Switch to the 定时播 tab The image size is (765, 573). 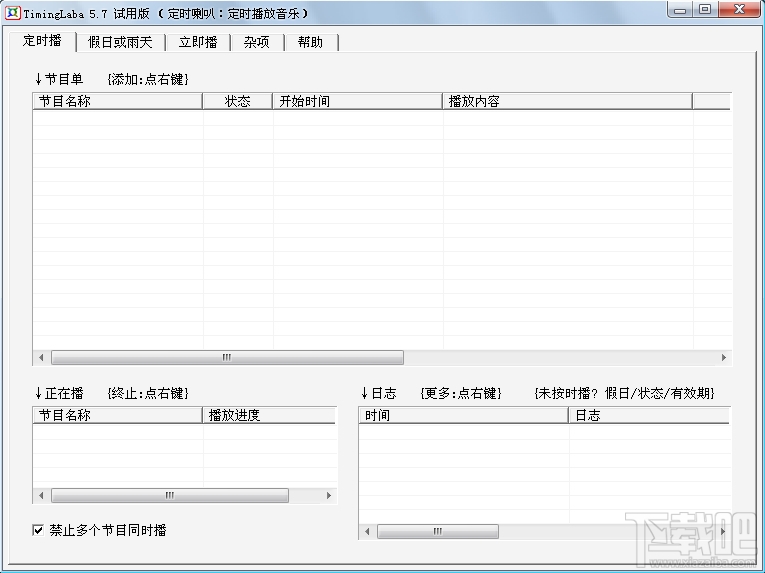click(42, 41)
